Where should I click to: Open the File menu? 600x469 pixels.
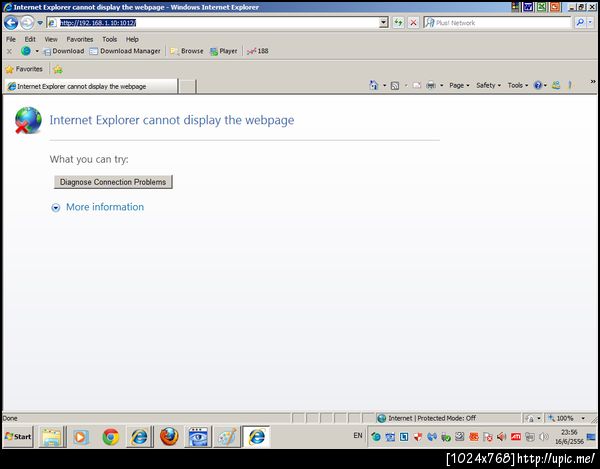(x=11, y=39)
